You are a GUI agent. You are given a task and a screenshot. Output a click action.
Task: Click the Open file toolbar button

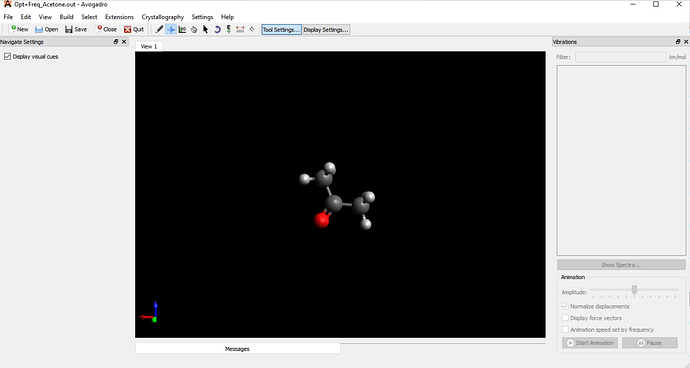47,29
